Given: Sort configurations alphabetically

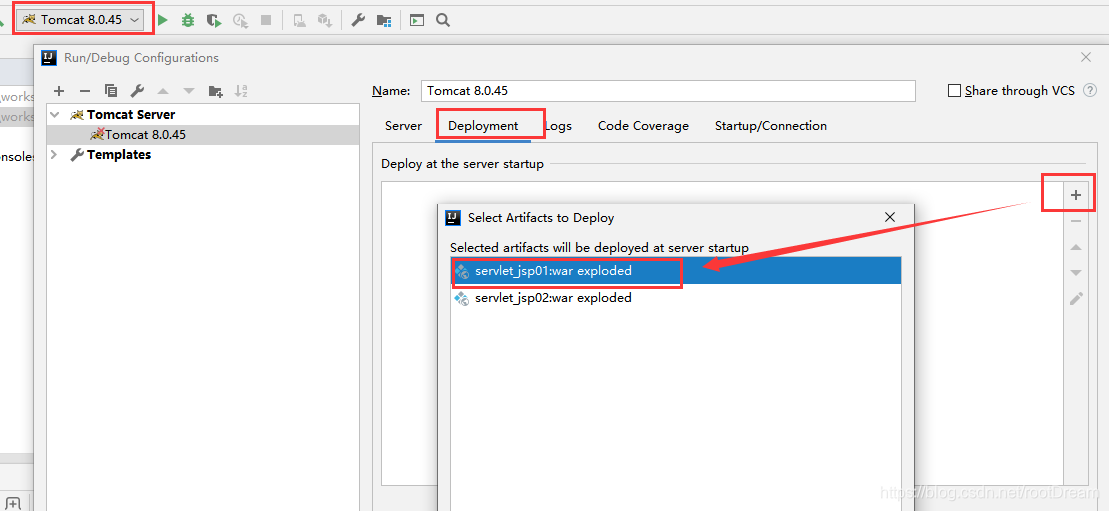Looking at the screenshot, I should pos(241,91).
